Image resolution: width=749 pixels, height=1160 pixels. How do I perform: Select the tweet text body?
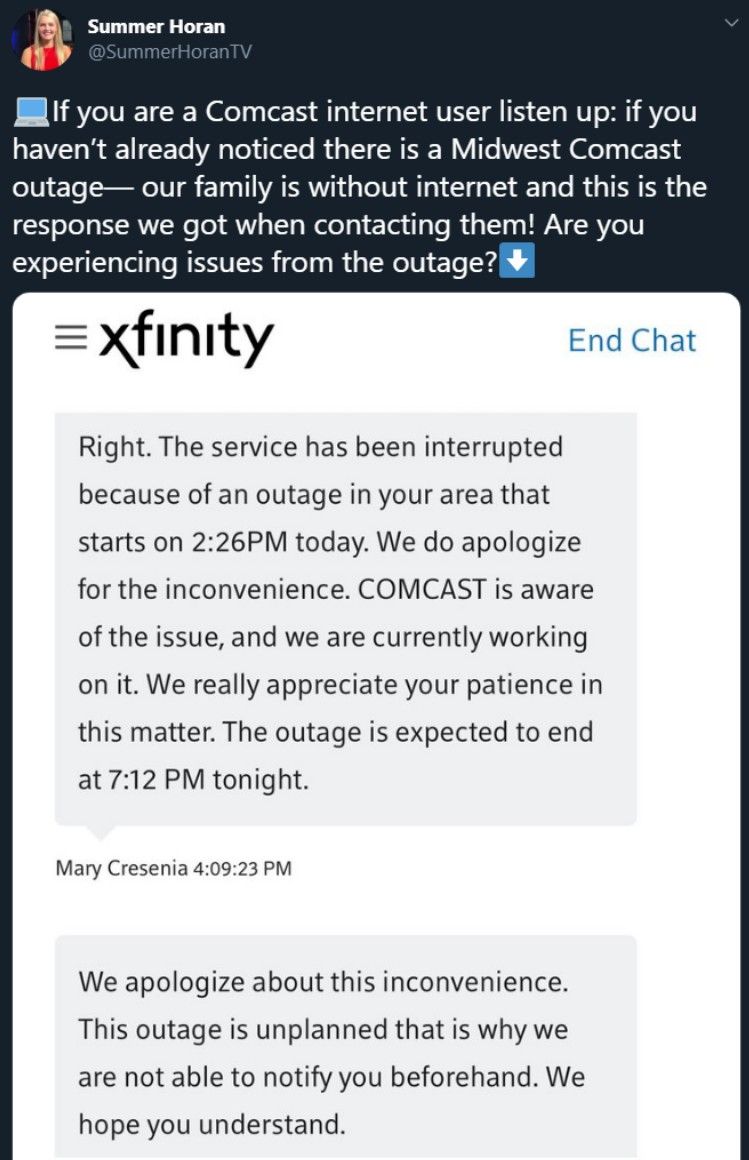pos(370,187)
